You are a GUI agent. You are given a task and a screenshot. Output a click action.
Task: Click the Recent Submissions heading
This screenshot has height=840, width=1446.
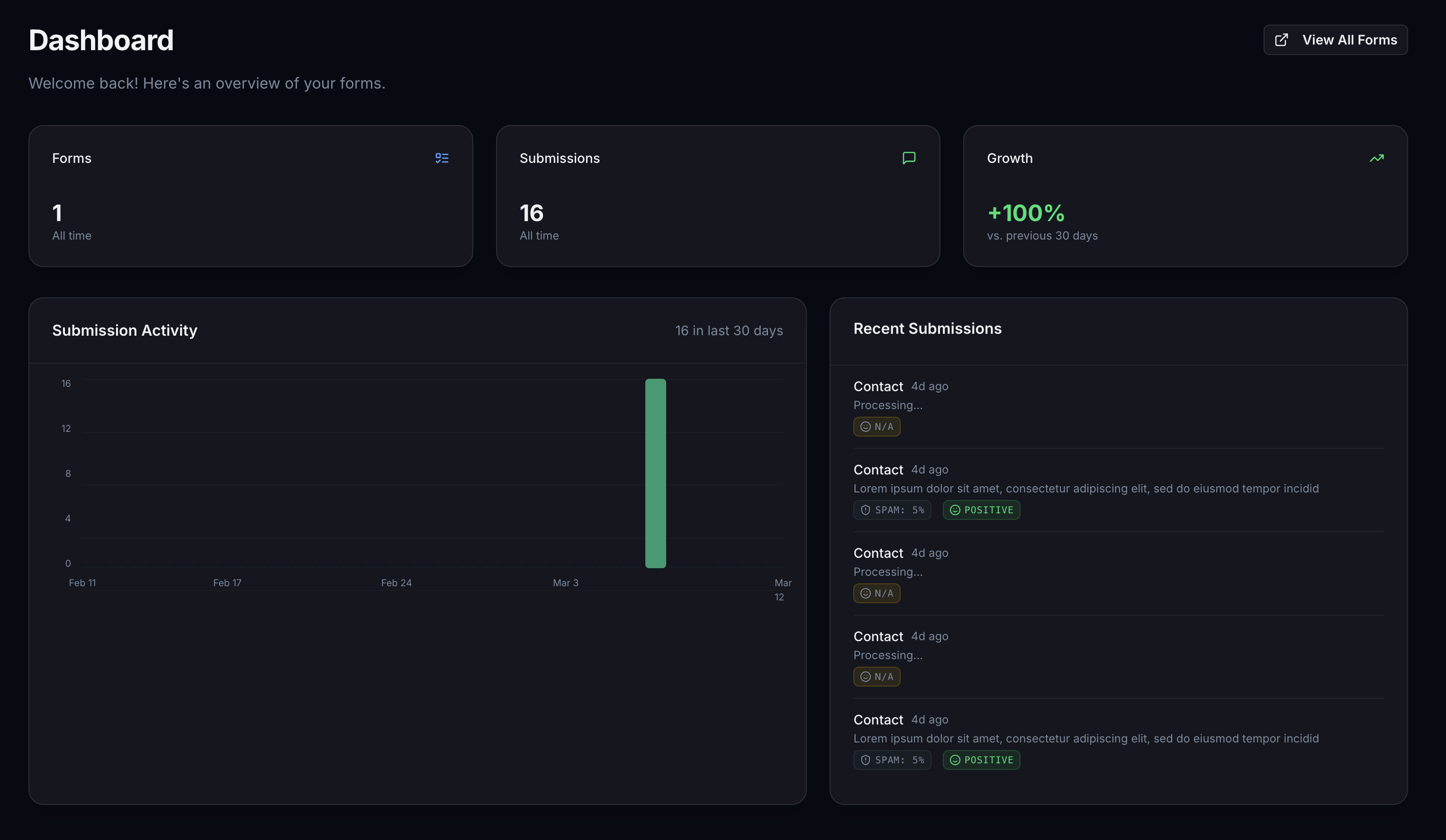pyautogui.click(x=927, y=329)
